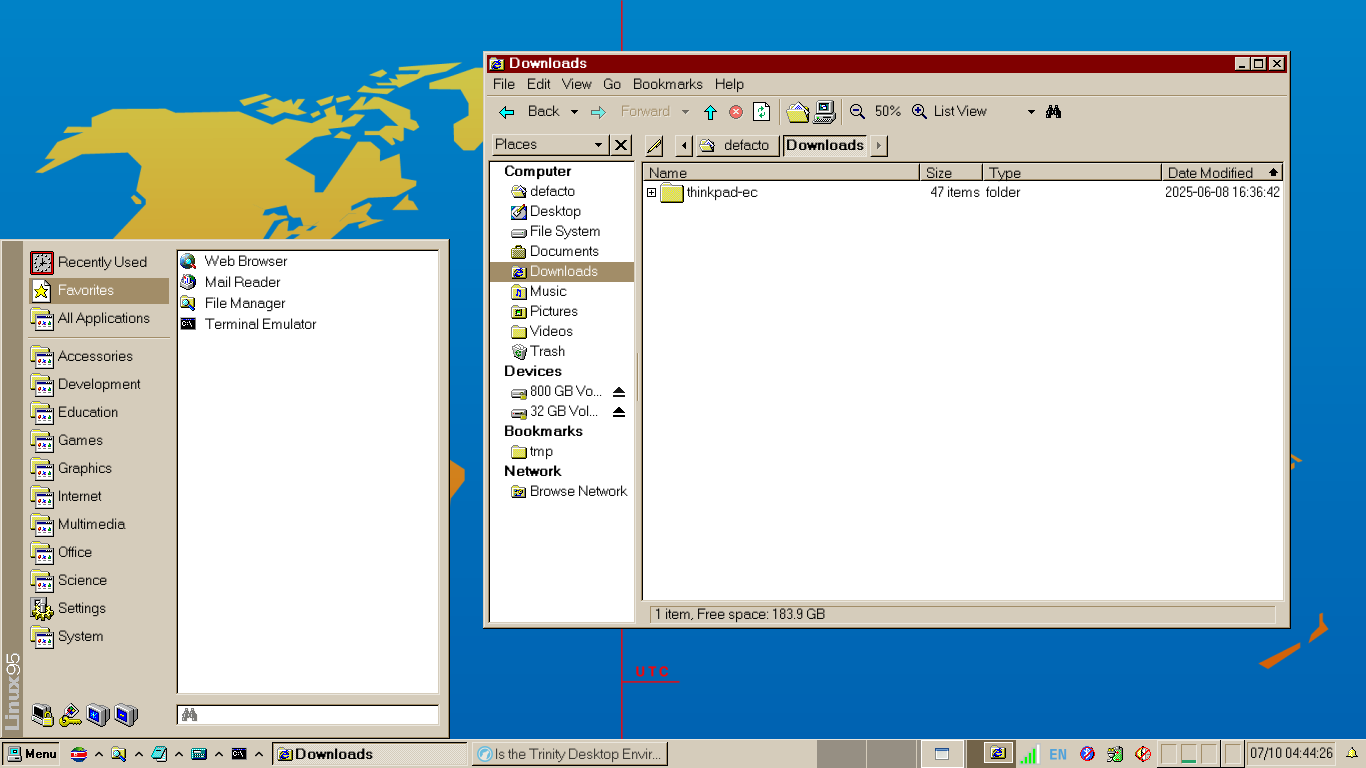Open the Places sidebar dropdown
The width and height of the screenshot is (1366, 768).
tap(598, 145)
